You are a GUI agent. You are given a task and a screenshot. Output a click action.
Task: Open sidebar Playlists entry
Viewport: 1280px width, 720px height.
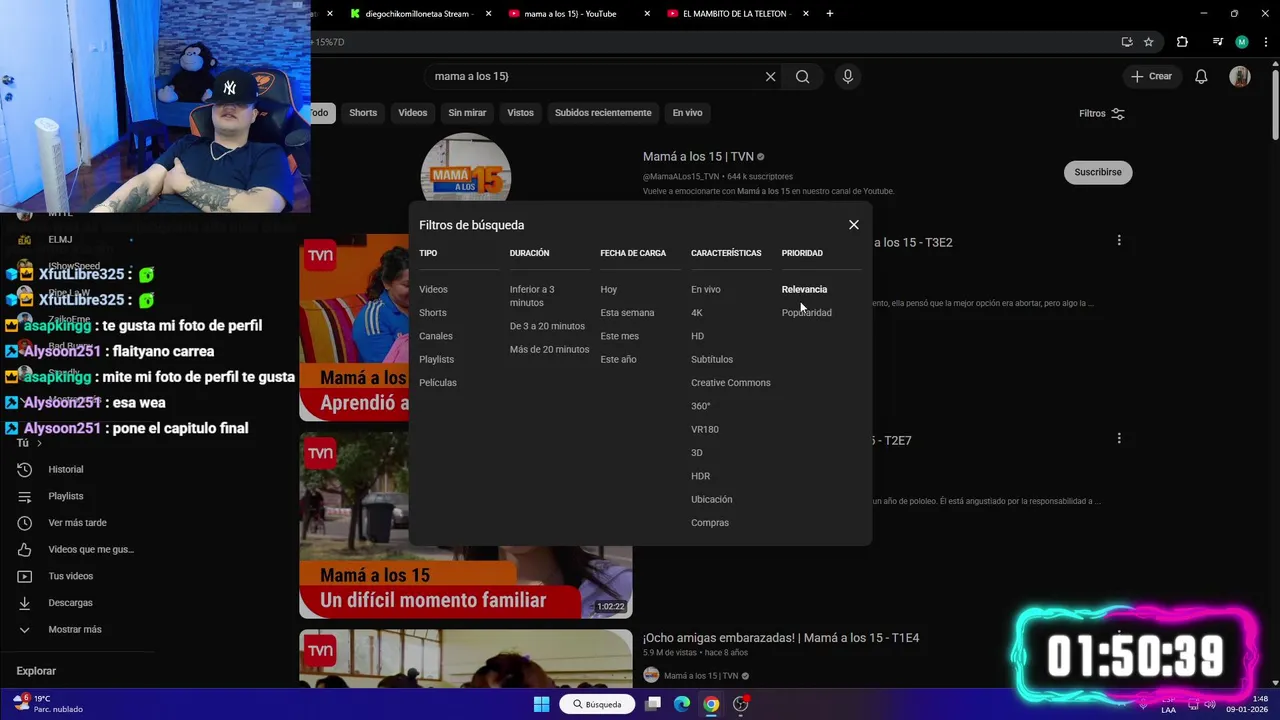[66, 496]
